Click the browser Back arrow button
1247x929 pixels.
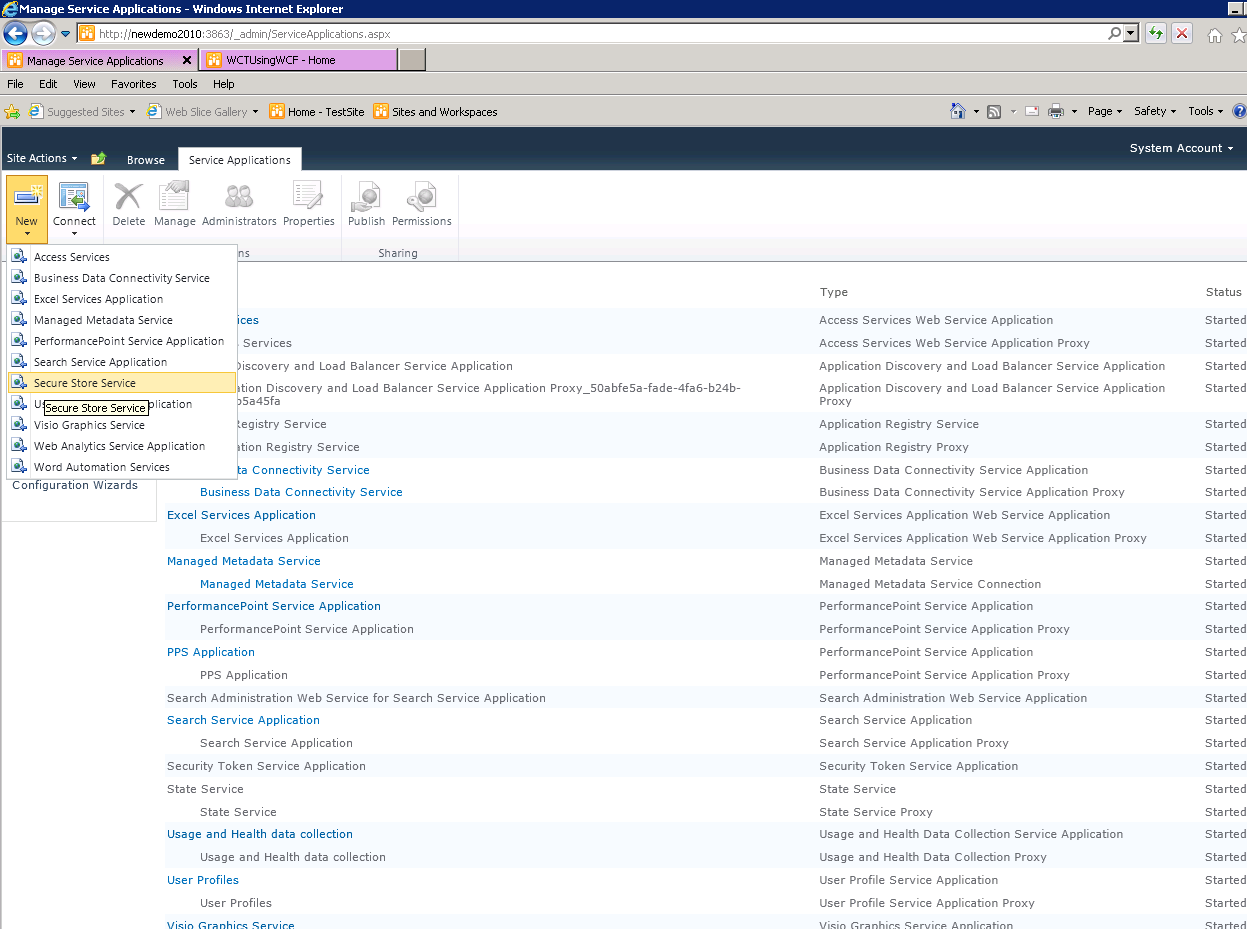click(x=15, y=34)
